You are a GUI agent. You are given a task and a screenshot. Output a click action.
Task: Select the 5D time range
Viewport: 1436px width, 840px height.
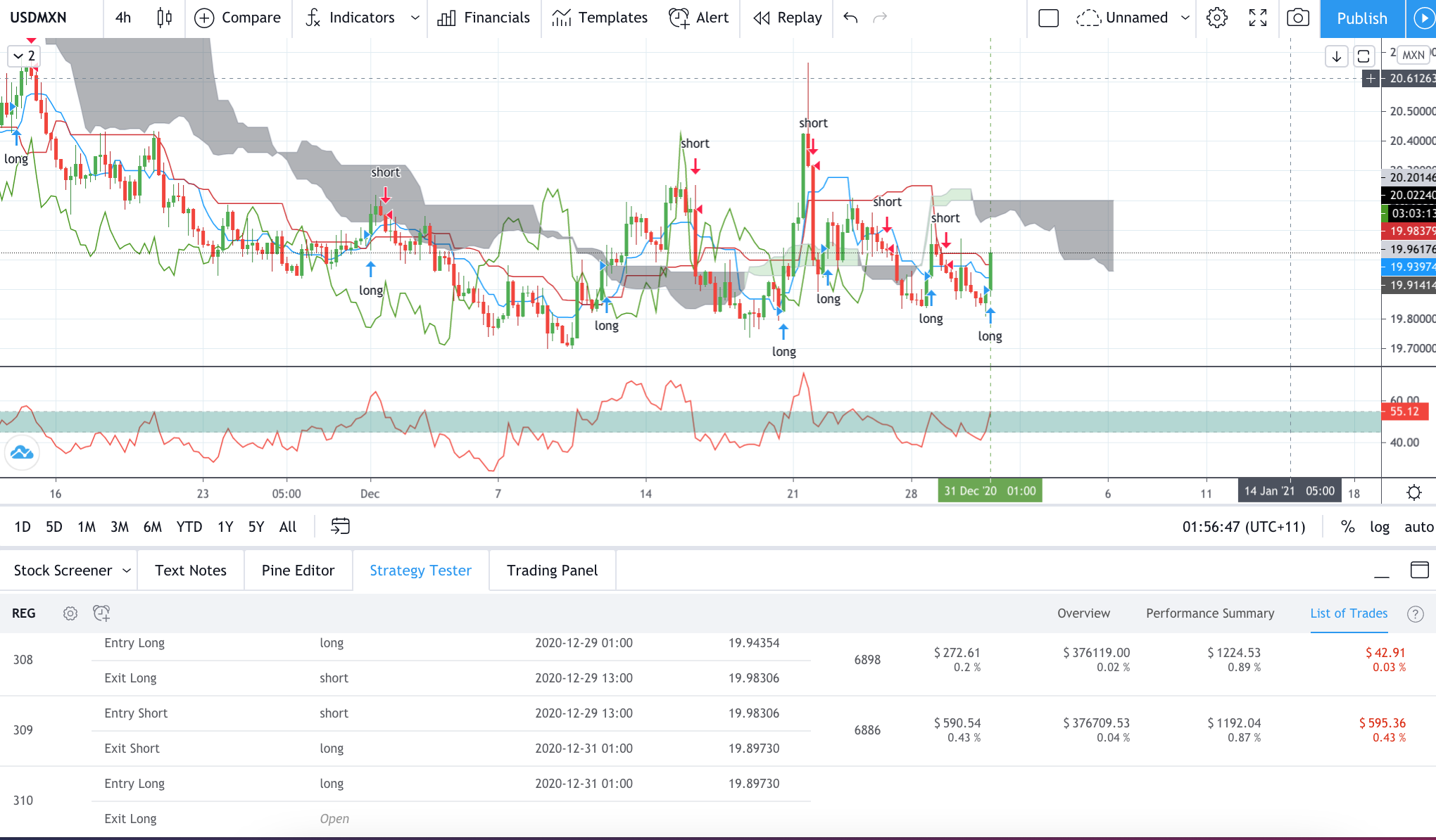click(x=54, y=527)
